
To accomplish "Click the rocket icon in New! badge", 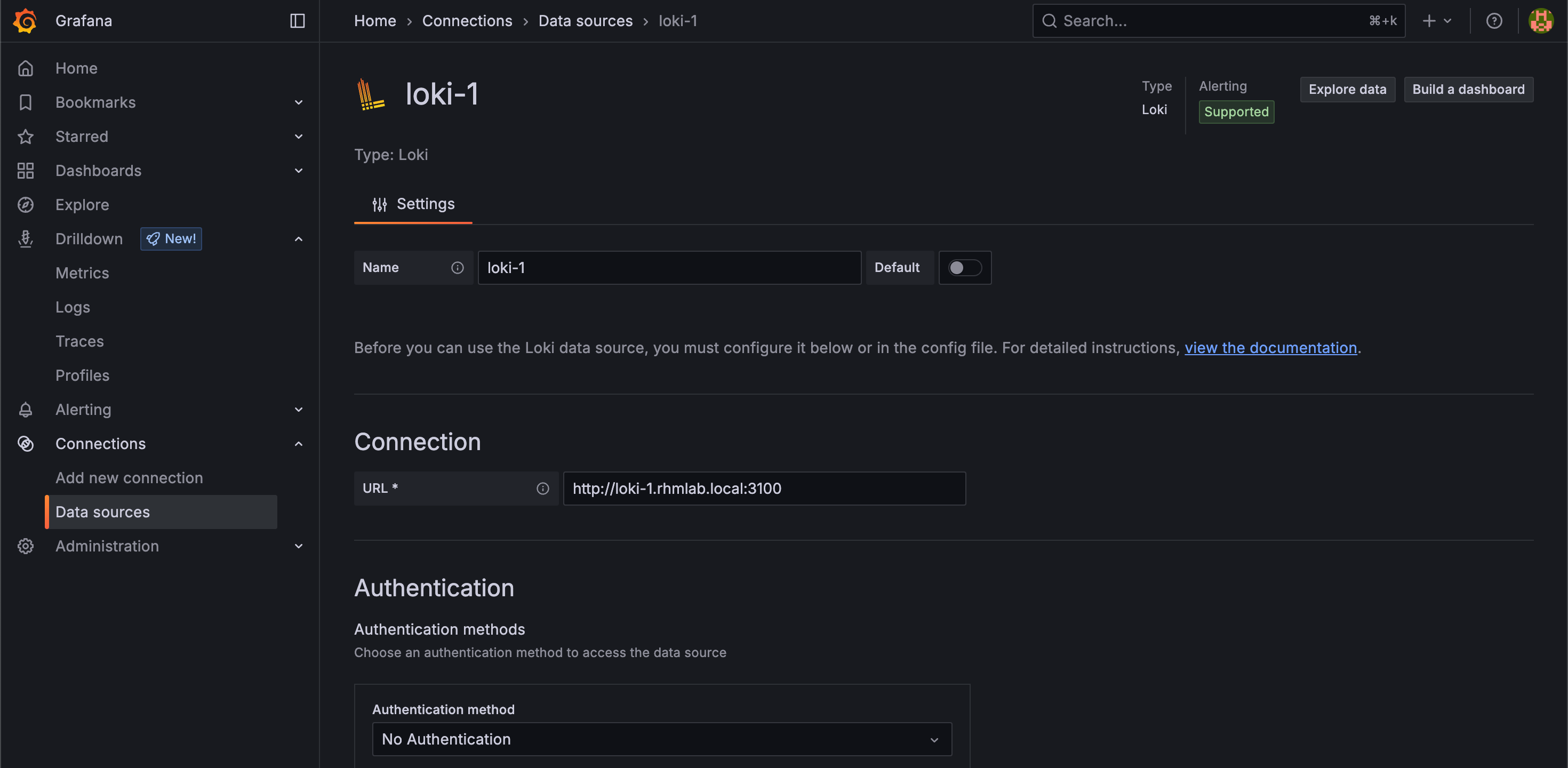I will 153,238.
